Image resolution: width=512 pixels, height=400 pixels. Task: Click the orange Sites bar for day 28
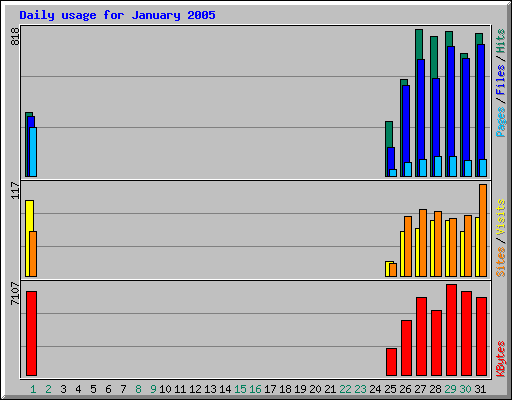click(438, 244)
